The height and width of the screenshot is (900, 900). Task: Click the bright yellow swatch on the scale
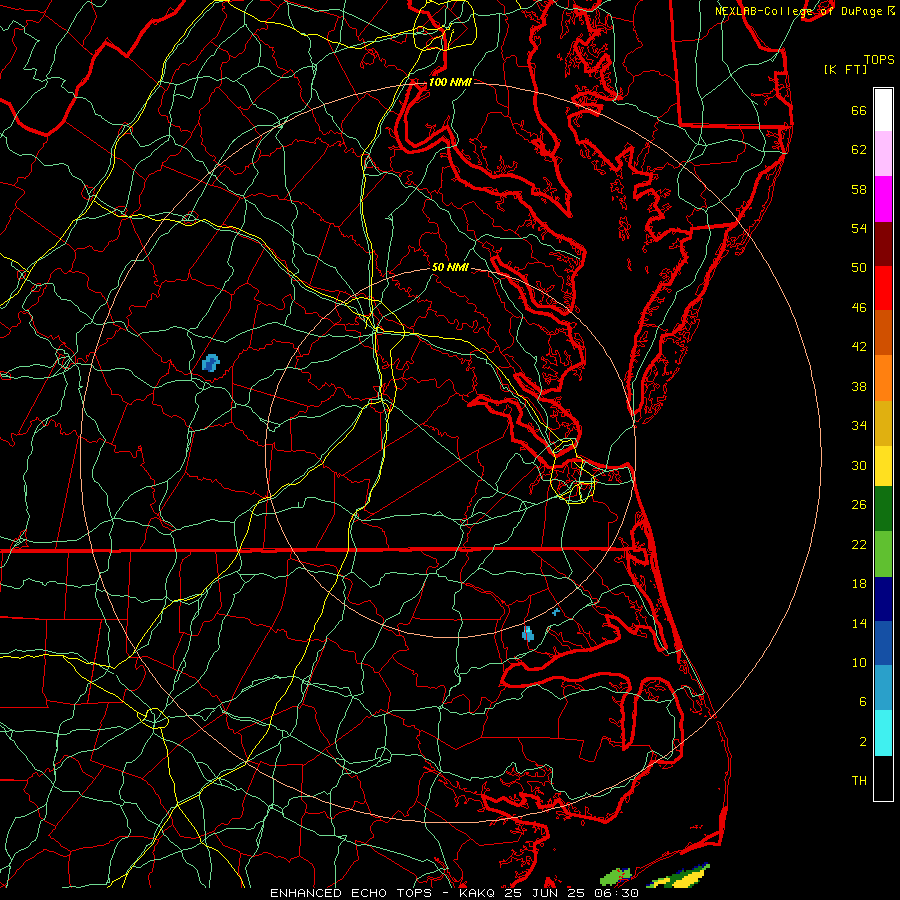coord(883,465)
